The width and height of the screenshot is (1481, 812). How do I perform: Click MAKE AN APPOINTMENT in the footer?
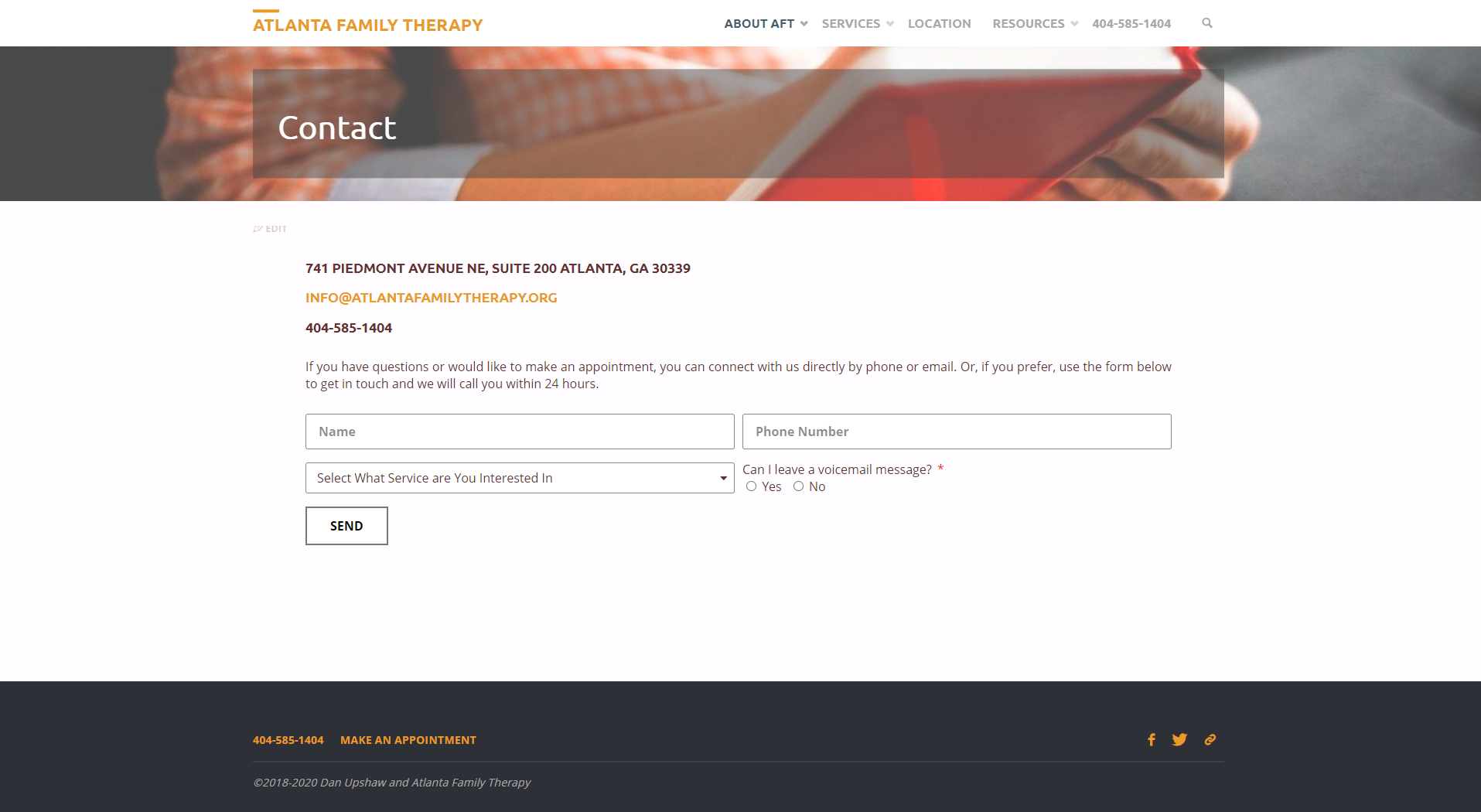coord(408,739)
